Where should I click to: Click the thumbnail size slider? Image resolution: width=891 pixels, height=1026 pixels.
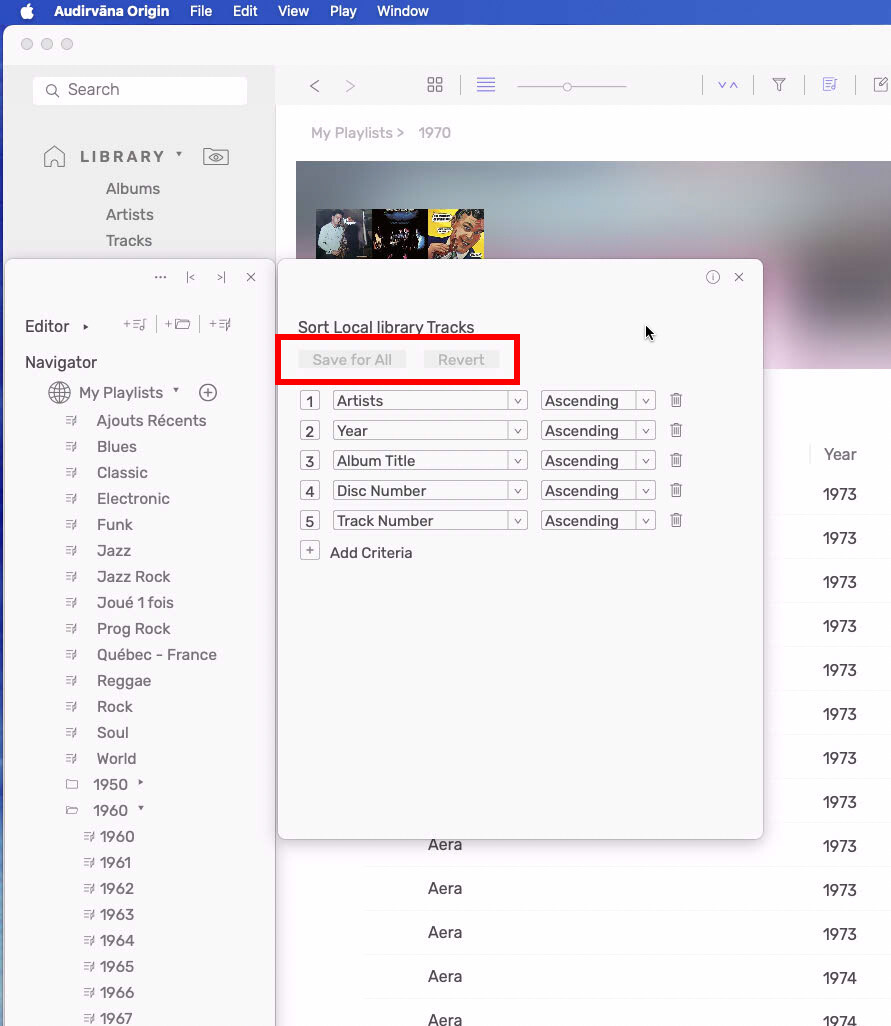pyautogui.click(x=568, y=87)
